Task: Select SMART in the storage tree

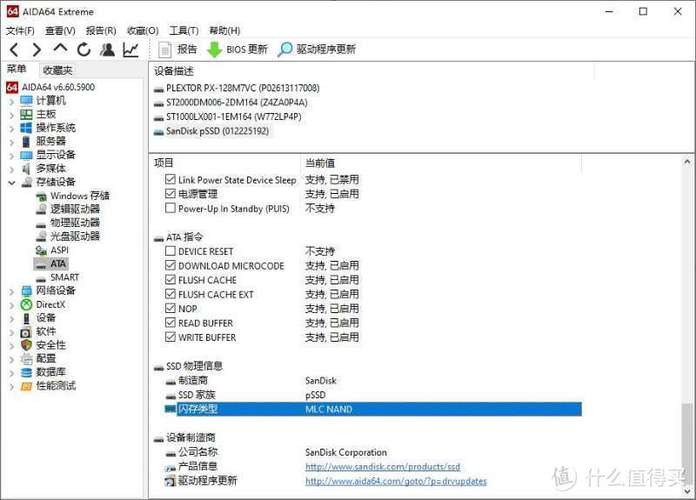Action: pos(64,278)
